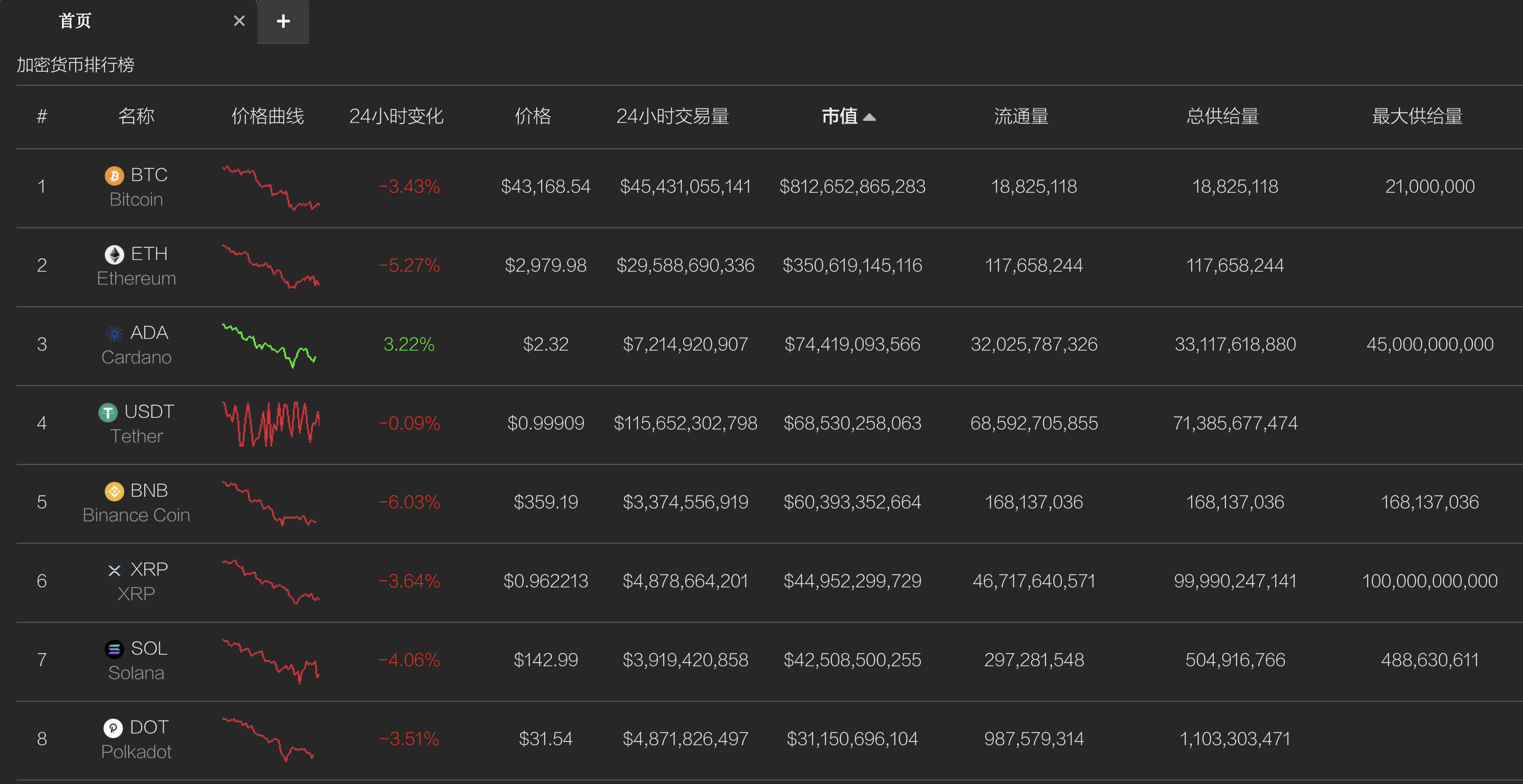Viewport: 1523px width, 784px height.
Task: Click Polkadot's -3.51% change value
Action: (x=409, y=739)
